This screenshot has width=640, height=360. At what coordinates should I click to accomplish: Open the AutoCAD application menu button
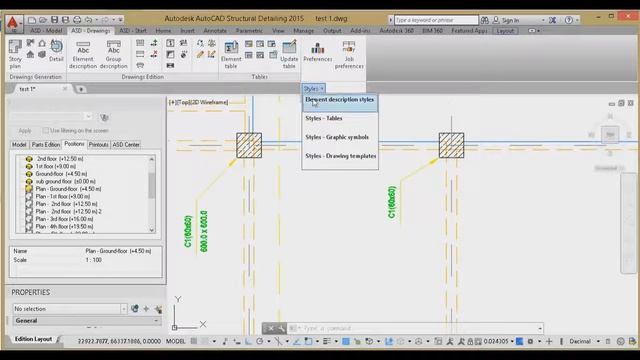(x=13, y=23)
